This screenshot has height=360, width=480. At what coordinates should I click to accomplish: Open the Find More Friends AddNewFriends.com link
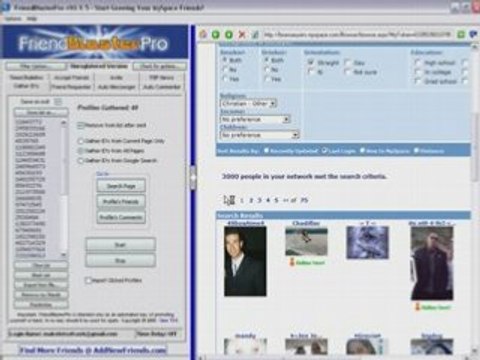(x=93, y=350)
